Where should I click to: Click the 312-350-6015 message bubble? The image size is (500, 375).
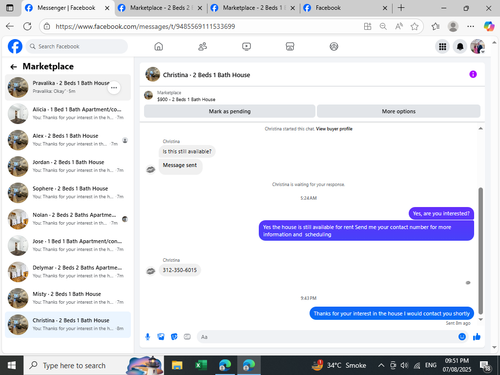coord(180,270)
